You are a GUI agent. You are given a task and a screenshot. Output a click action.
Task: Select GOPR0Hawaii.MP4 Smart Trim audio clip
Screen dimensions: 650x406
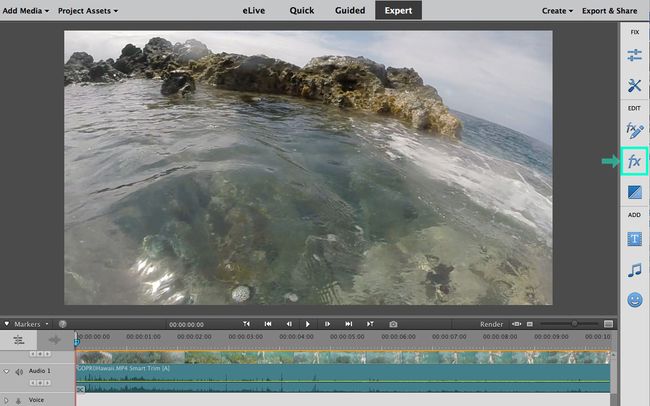[x=343, y=378]
